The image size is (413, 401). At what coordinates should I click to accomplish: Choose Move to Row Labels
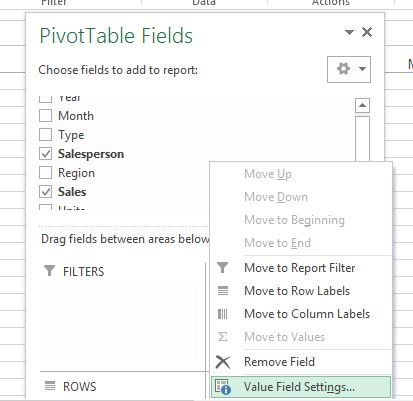coord(301,291)
